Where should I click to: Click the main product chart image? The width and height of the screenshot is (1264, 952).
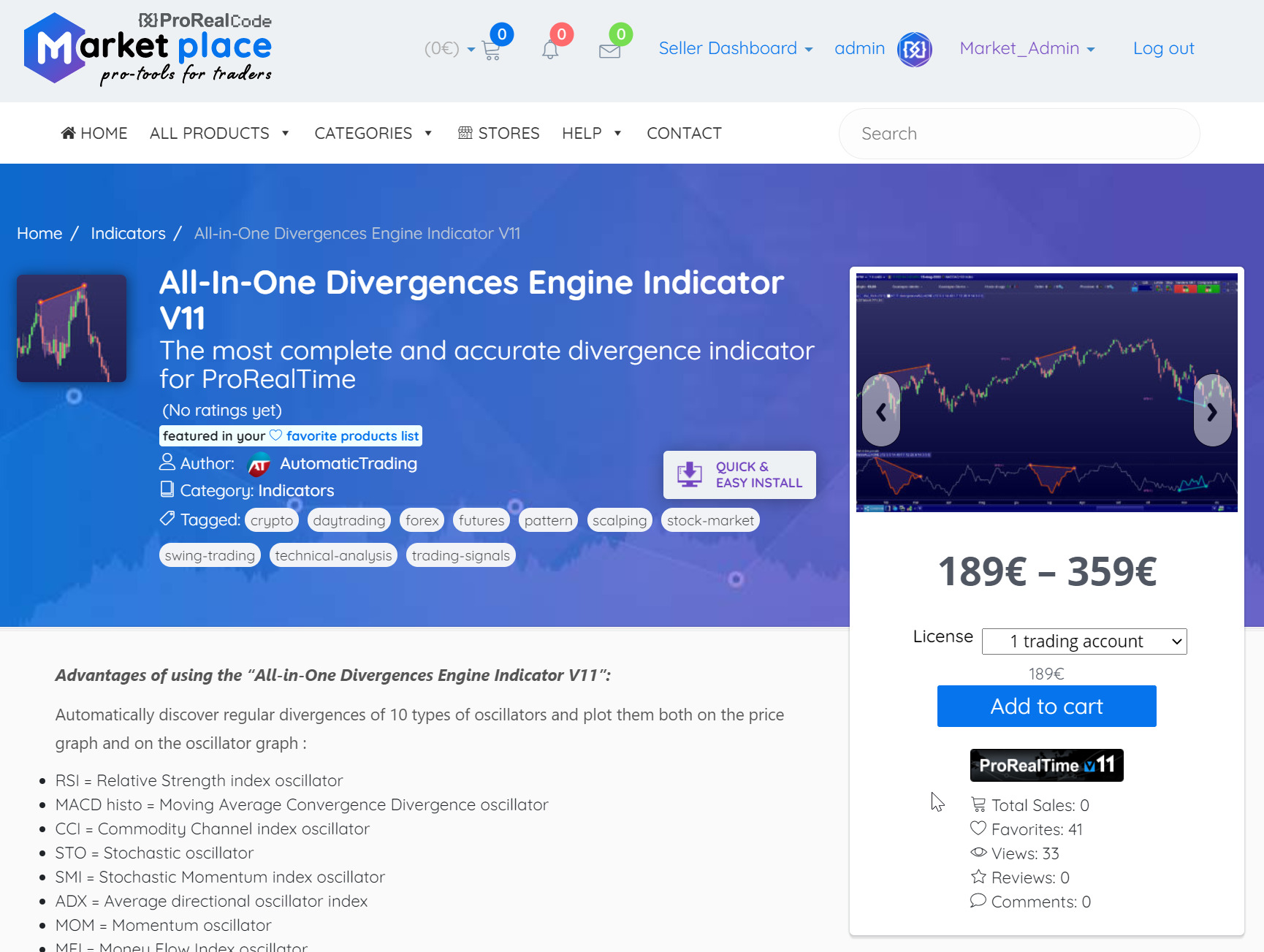point(1047,392)
